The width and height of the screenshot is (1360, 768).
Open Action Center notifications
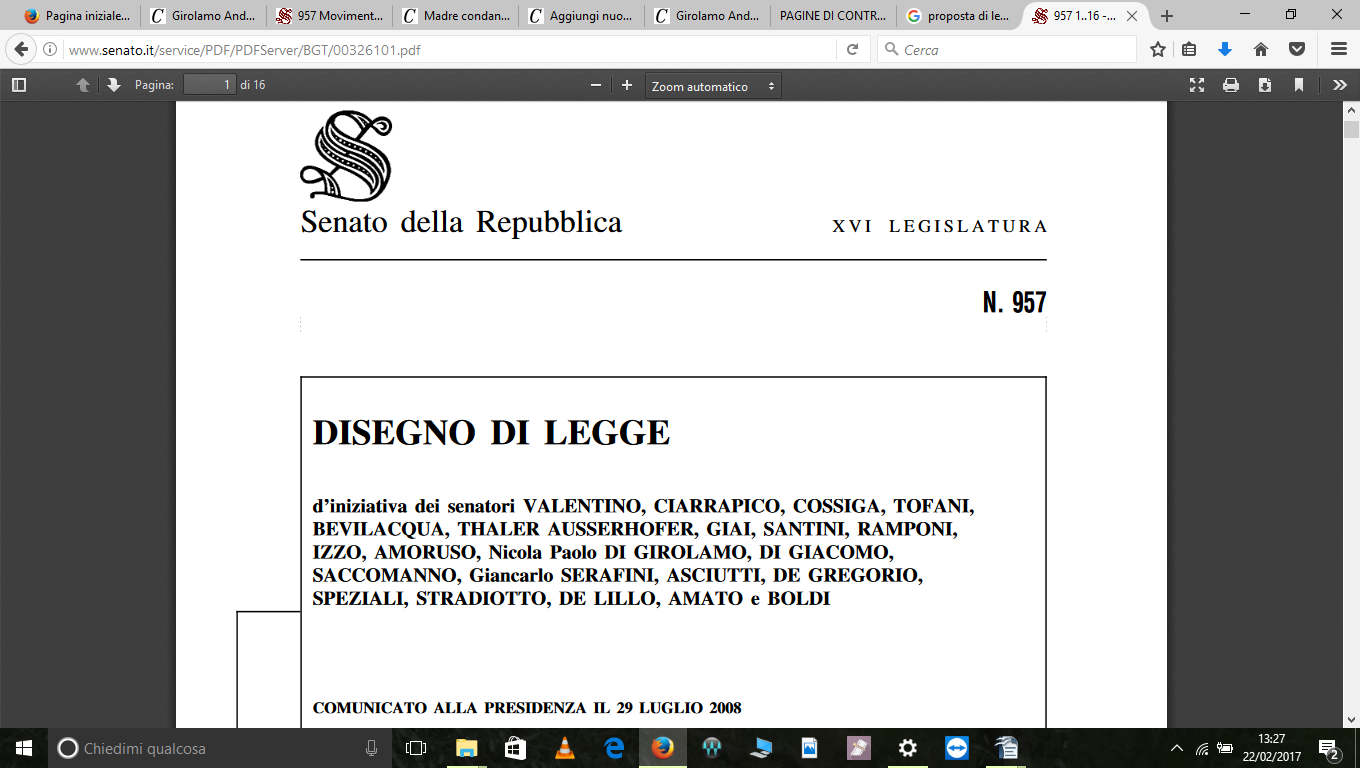point(1329,748)
